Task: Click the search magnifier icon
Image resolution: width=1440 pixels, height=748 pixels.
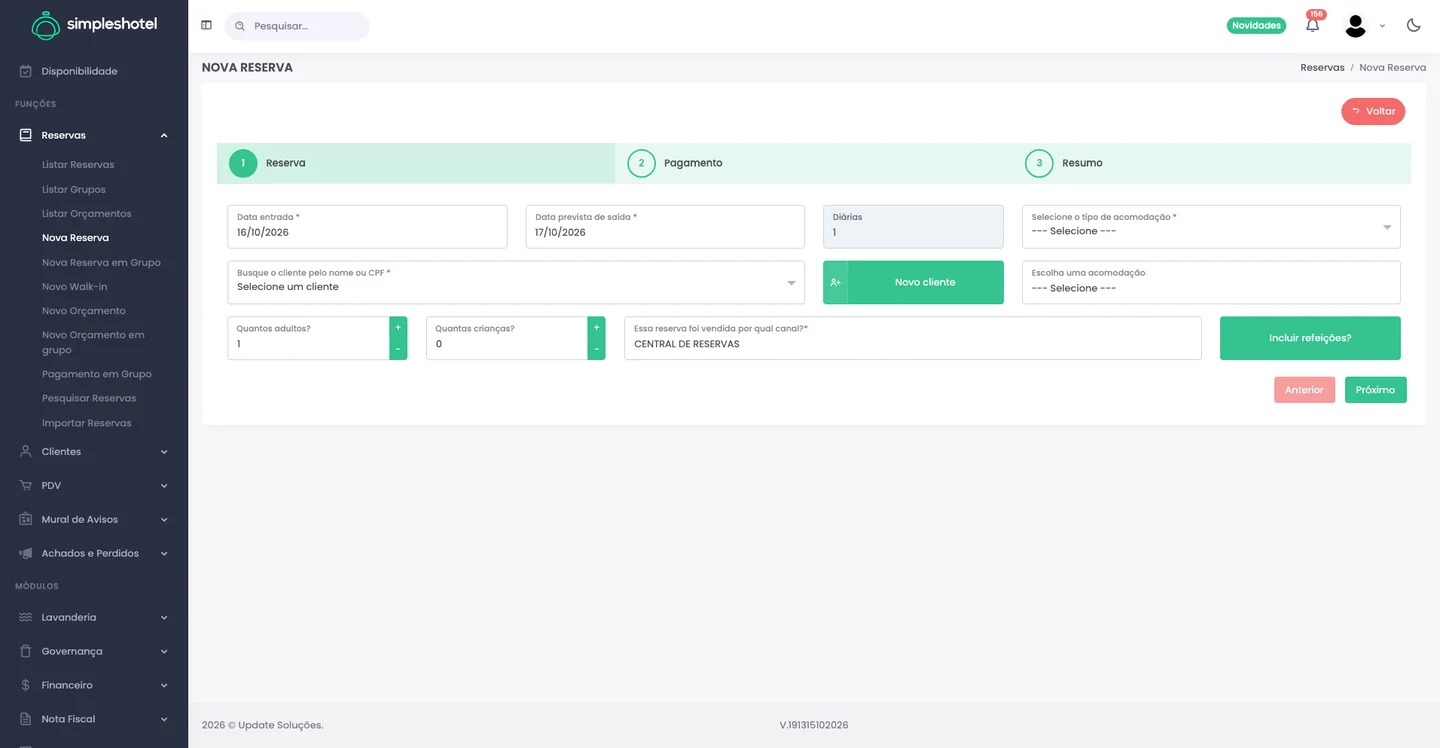Action: pos(240,26)
